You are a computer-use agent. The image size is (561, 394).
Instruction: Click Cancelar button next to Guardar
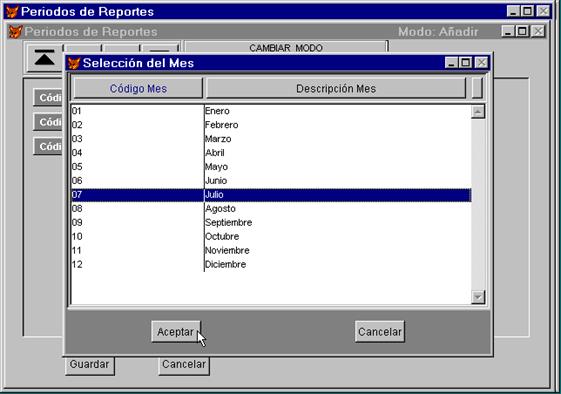click(184, 364)
